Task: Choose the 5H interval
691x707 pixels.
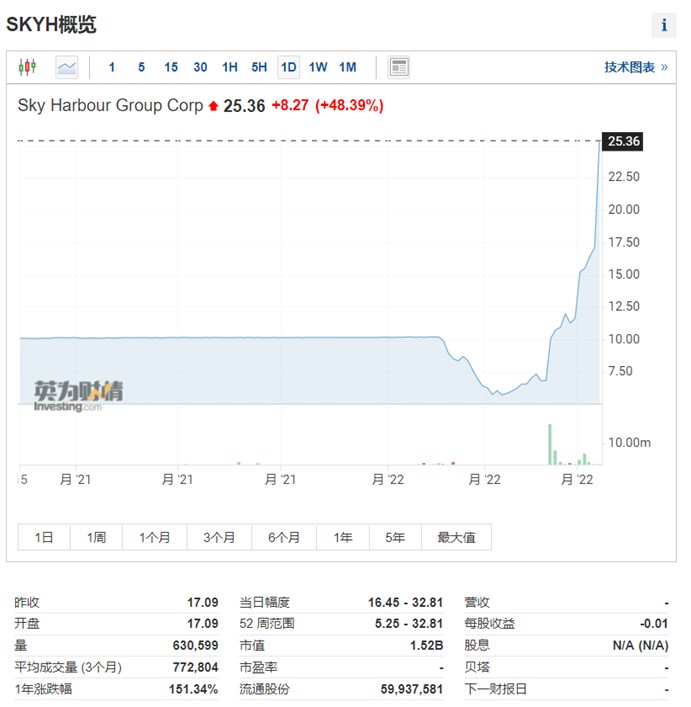Action: [259, 68]
